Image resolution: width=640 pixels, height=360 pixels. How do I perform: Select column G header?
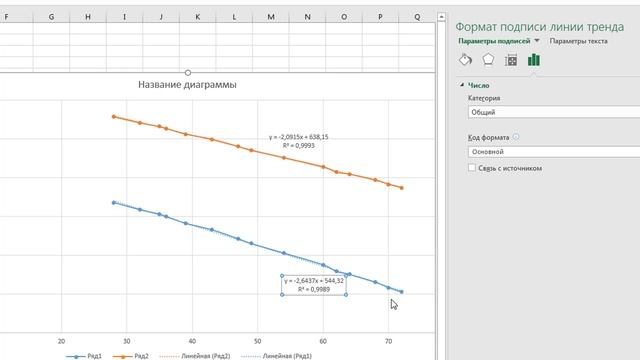51,17
